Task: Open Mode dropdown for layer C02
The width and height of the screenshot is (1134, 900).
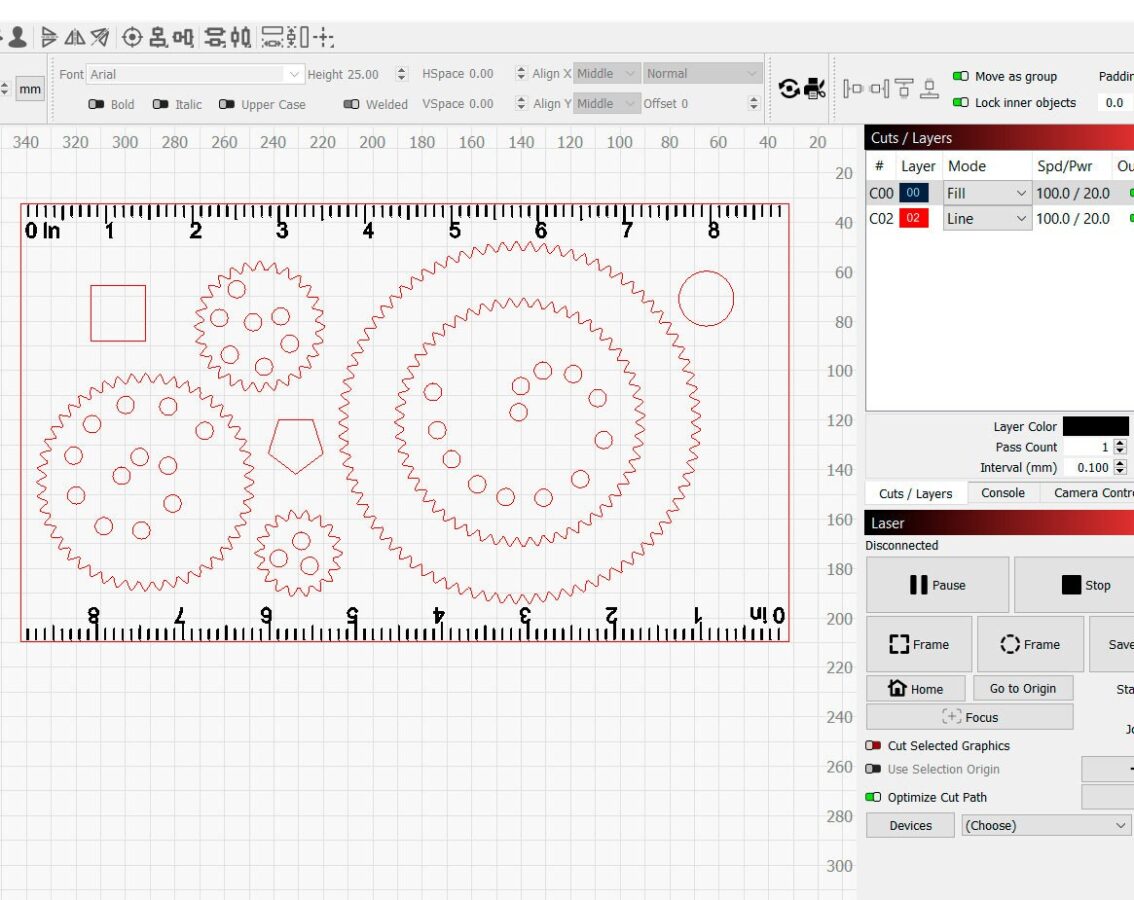Action: tap(986, 219)
